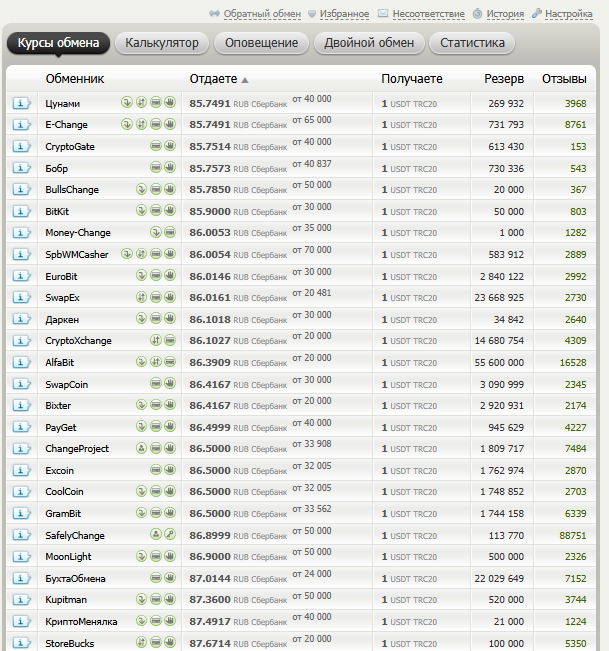Click the Обменник column header
This screenshot has width=609, height=651.
[x=75, y=79]
